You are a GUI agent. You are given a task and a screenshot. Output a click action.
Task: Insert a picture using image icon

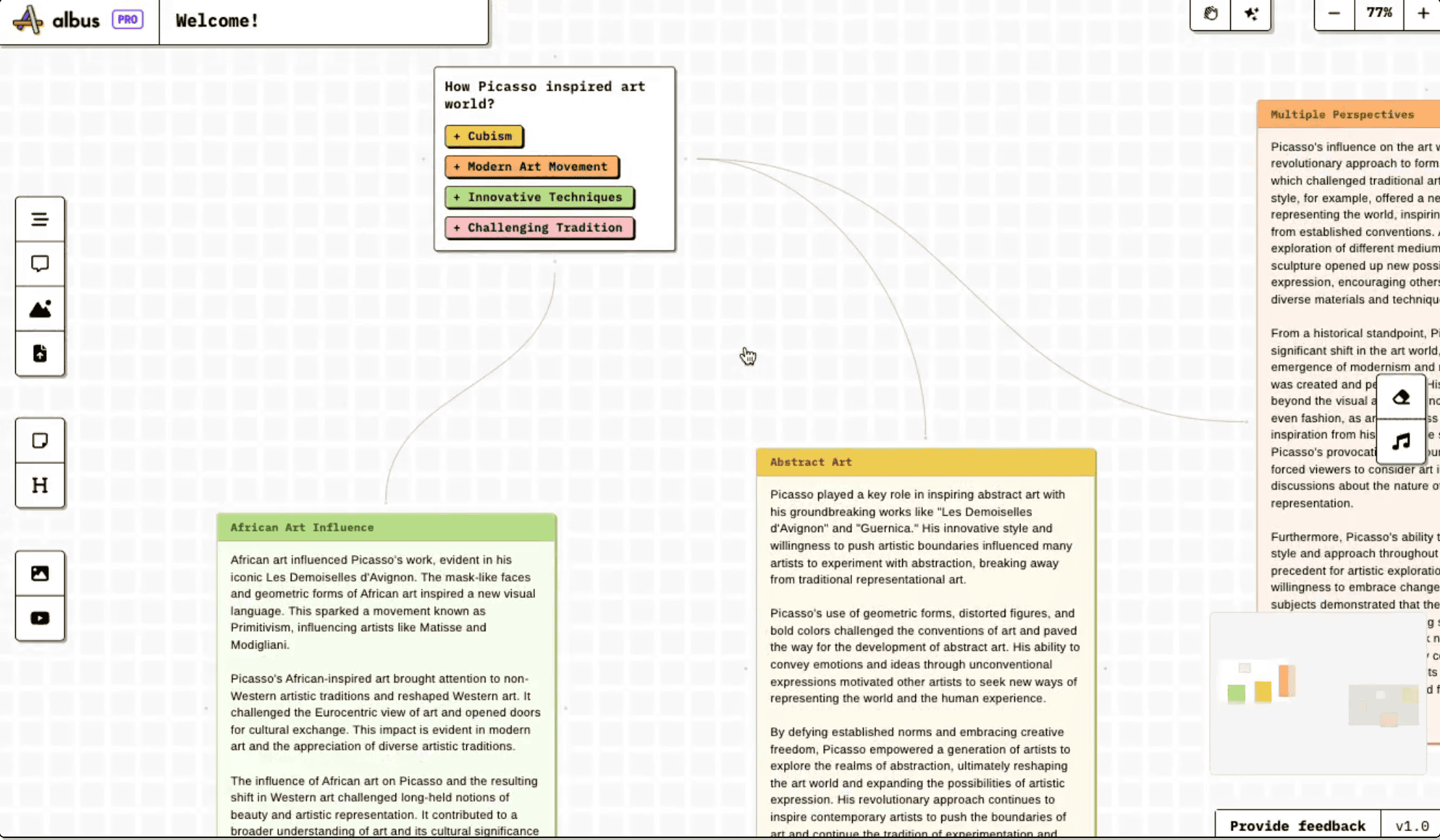click(x=40, y=573)
